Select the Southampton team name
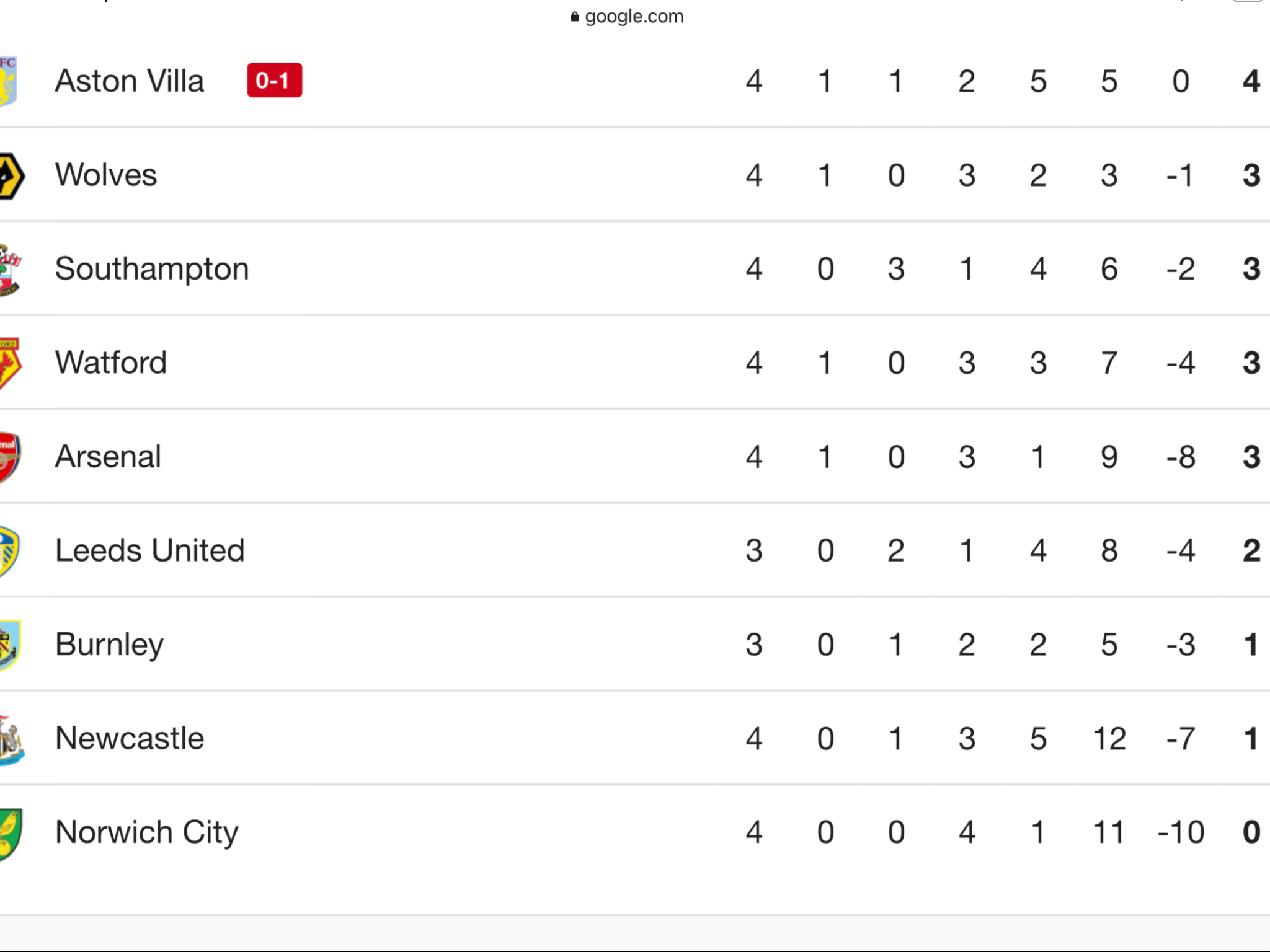This screenshot has height=952, width=1270. tap(152, 270)
